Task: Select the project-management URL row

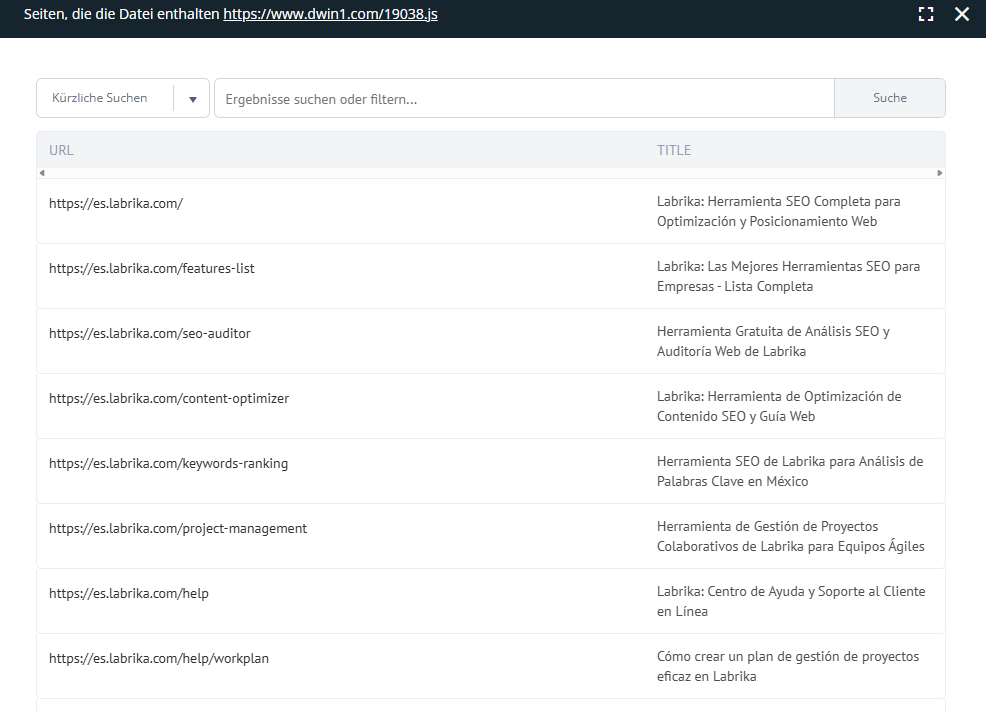Action: click(x=490, y=536)
